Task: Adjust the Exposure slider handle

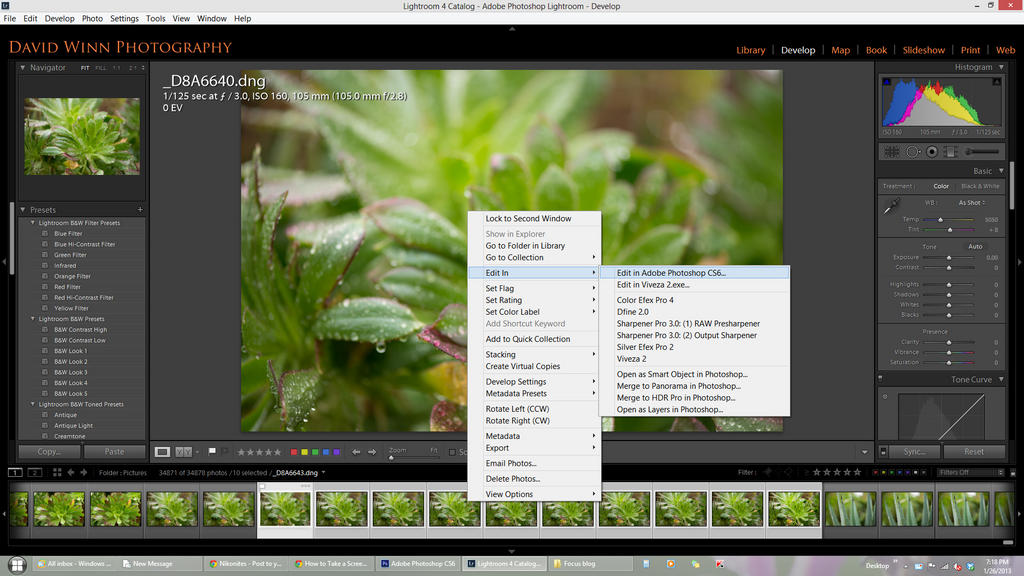Action: click(x=948, y=258)
